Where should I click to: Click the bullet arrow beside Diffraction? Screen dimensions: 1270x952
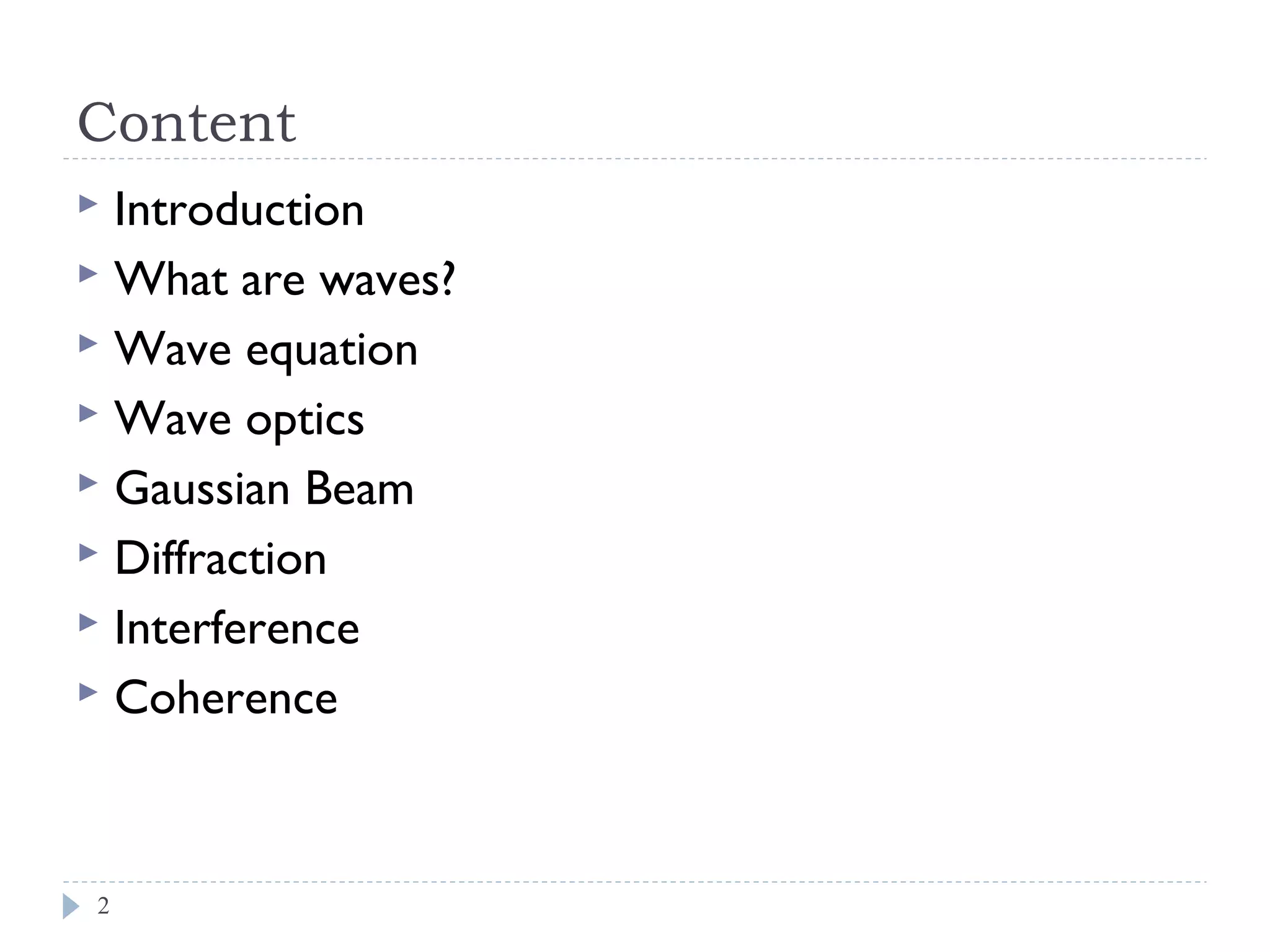pos(88,552)
